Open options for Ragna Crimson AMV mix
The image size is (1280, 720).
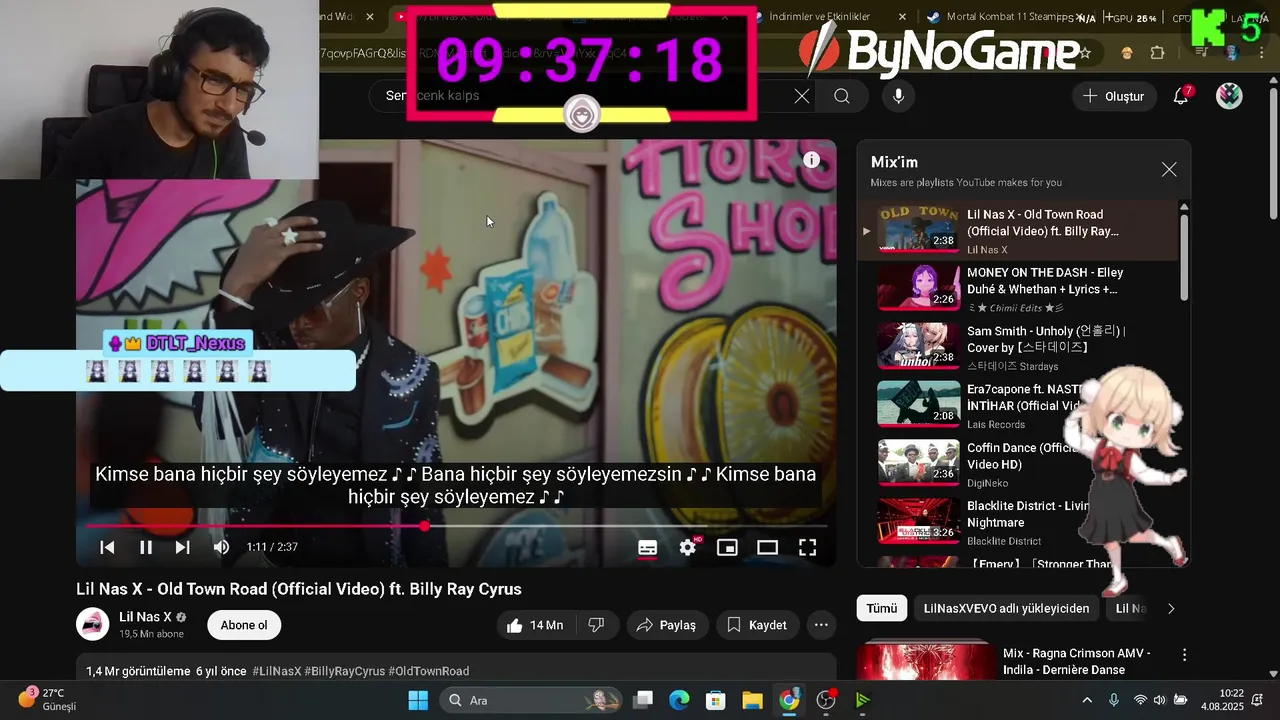tap(1184, 655)
